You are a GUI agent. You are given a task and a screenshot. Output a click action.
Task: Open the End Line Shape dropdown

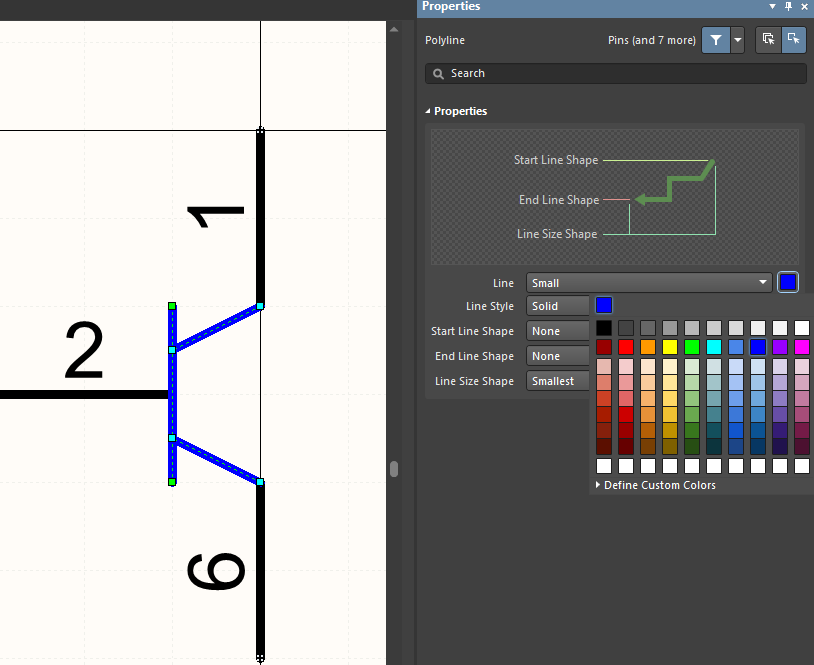(x=558, y=355)
